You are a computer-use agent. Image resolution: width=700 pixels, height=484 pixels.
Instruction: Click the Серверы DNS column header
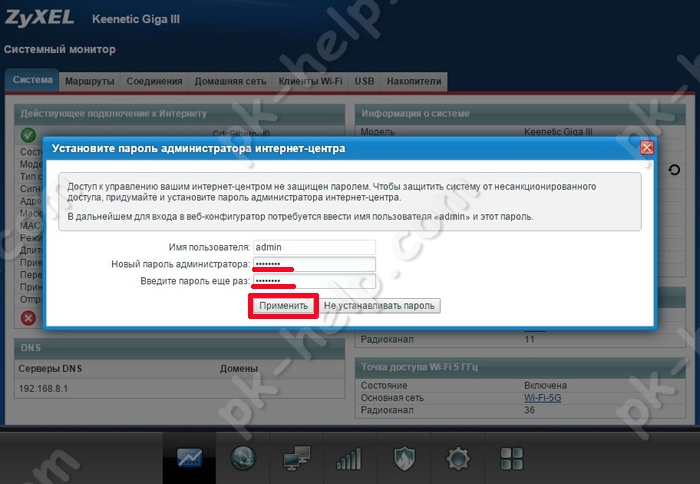[50, 369]
